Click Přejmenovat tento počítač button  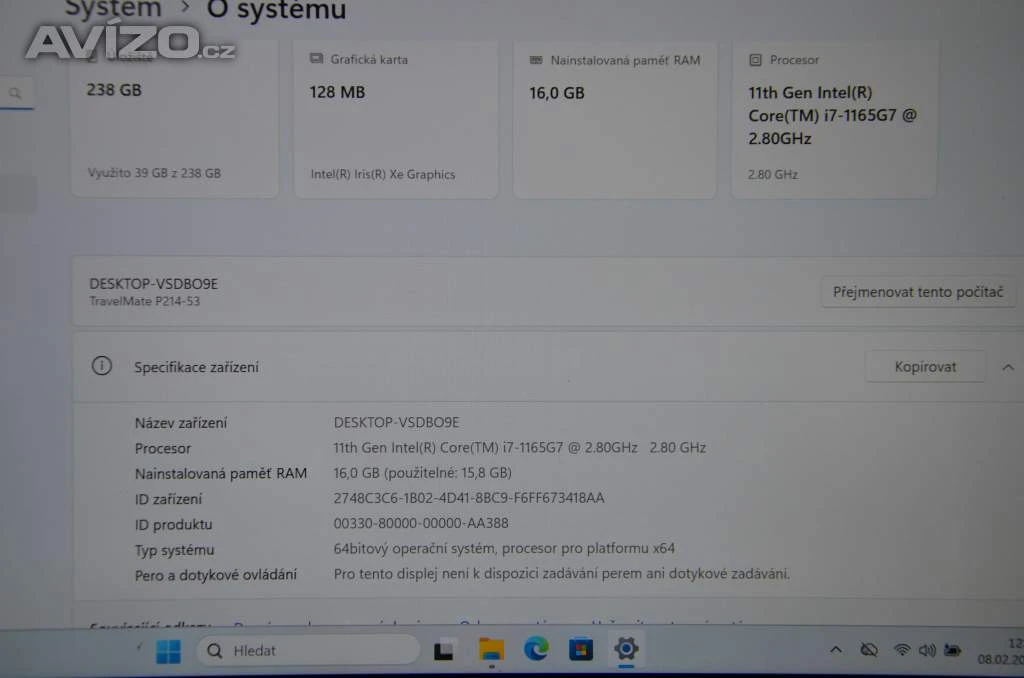tap(917, 293)
